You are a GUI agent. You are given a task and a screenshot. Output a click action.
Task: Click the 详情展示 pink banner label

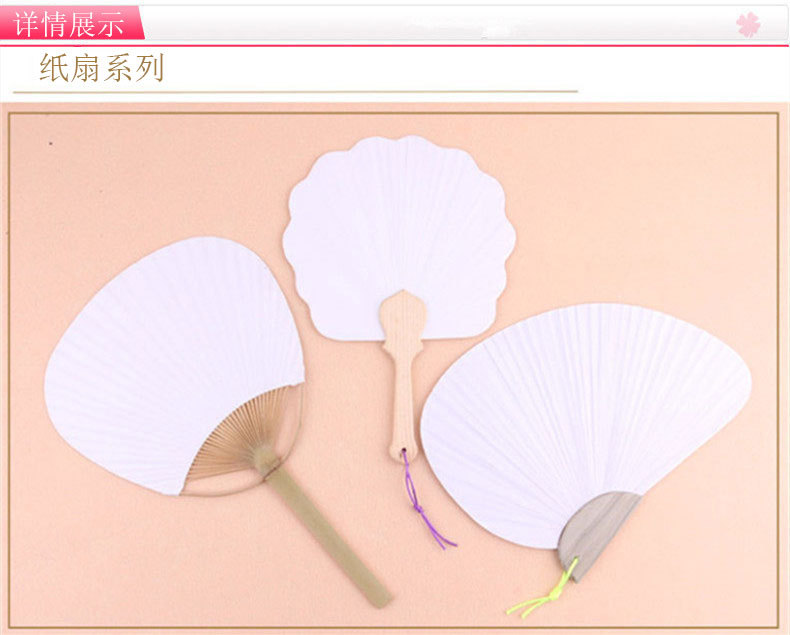point(71,23)
